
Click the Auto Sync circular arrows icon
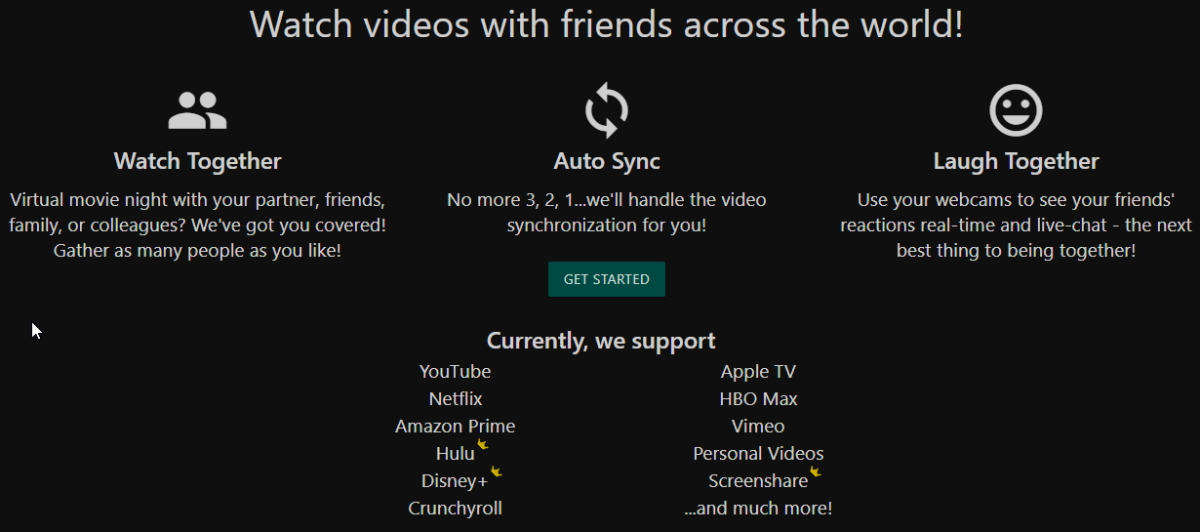point(607,110)
